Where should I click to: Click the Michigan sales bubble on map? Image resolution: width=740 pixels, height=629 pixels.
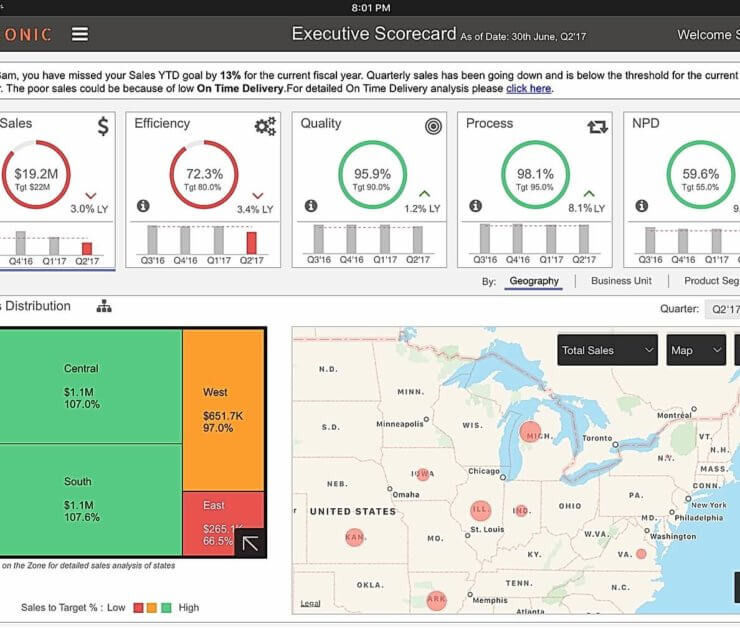click(530, 431)
